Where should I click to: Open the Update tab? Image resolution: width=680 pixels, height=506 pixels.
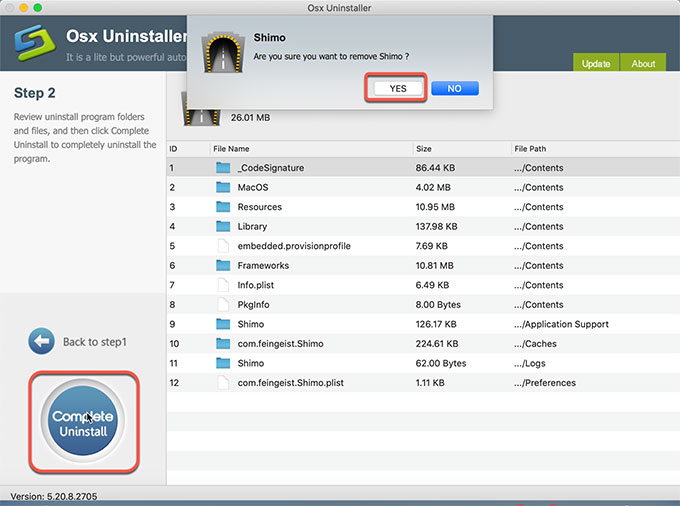[596, 63]
